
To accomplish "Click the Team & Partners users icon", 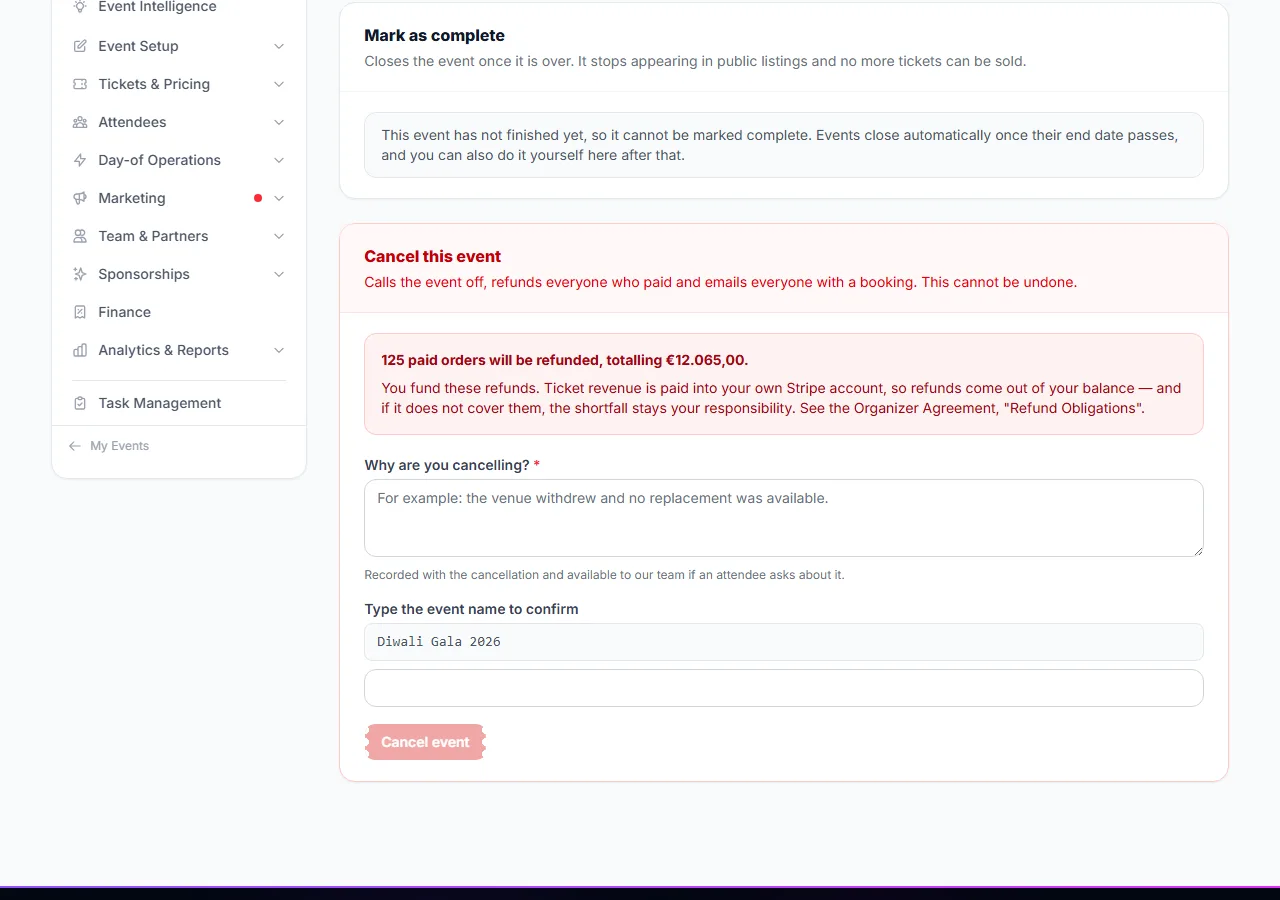I will [x=80, y=236].
